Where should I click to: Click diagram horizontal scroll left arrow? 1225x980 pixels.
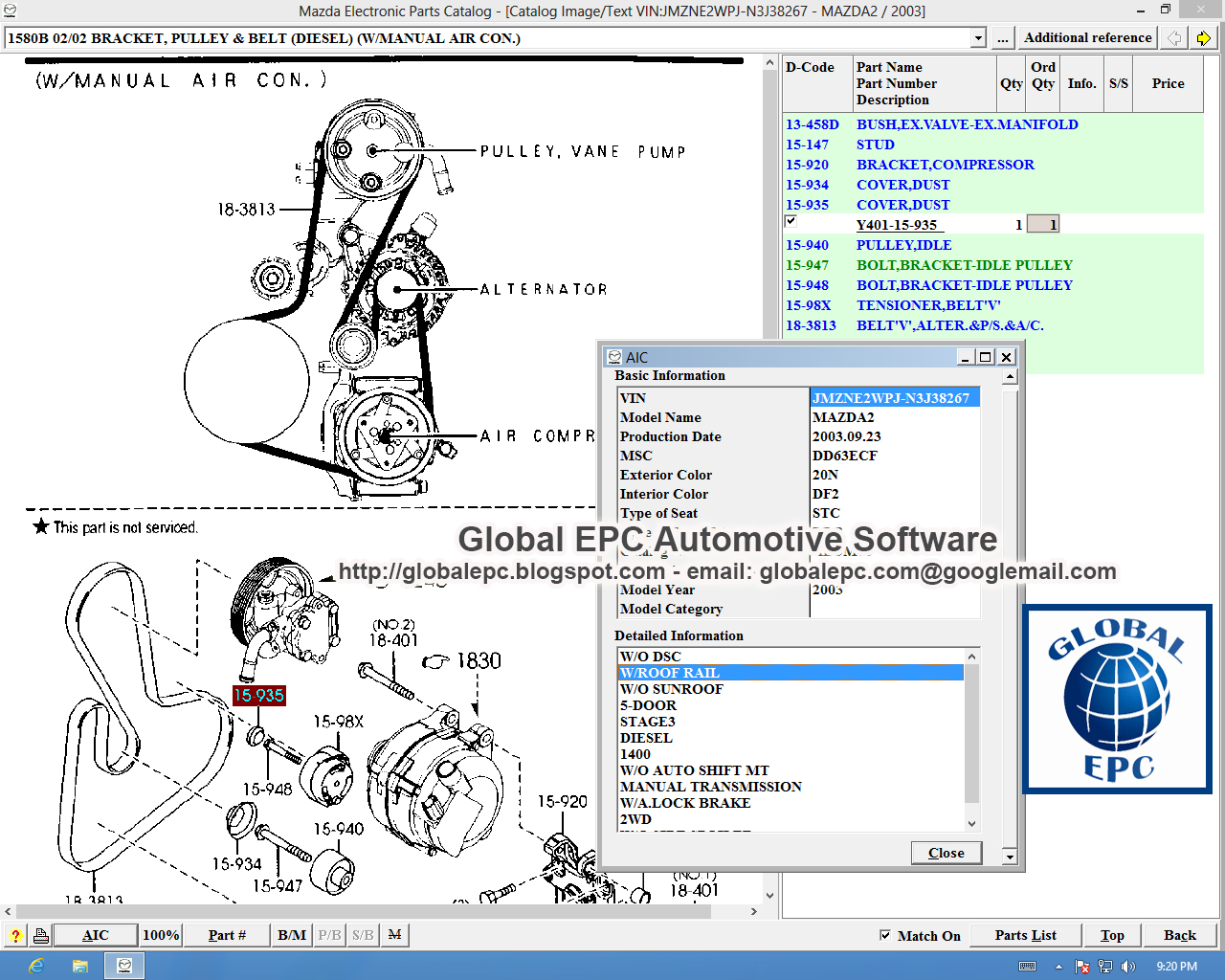coord(8,911)
